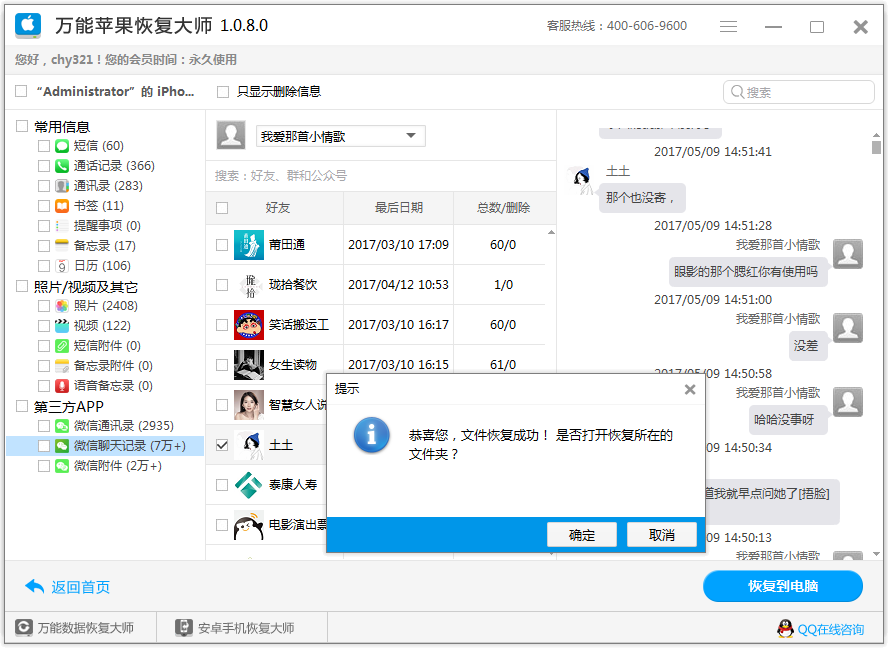The width and height of the screenshot is (888, 648).
Task: Check the 常用信息 group checkbox
Action: [22, 126]
